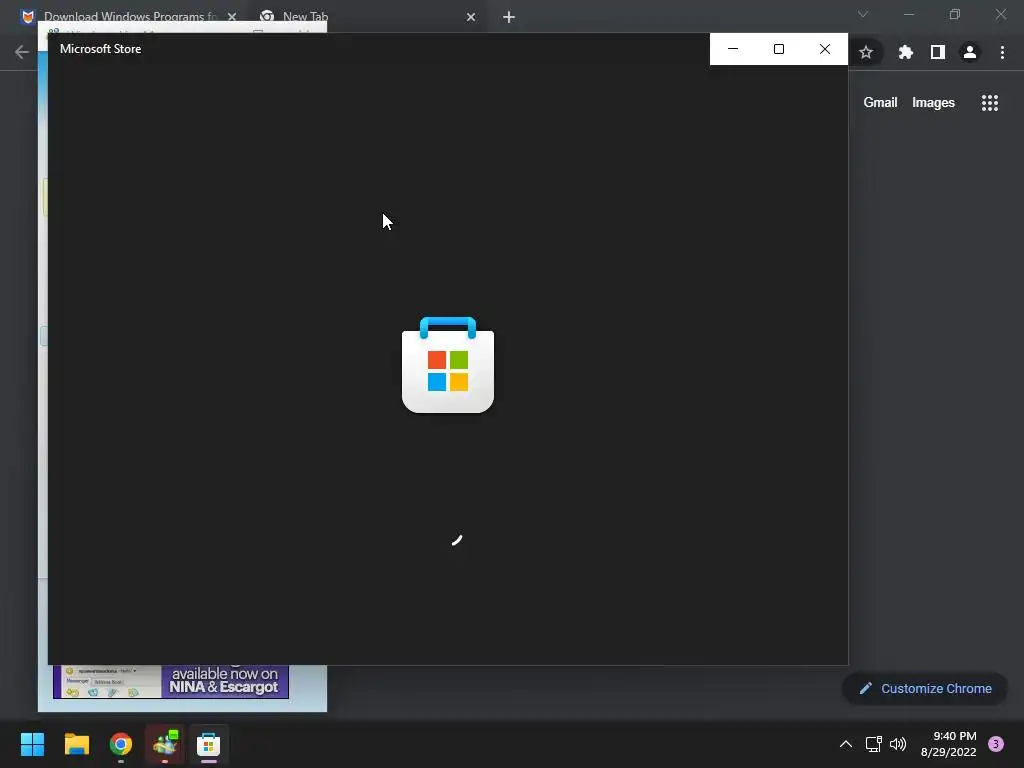Open Chrome tab search chevron
This screenshot has height=768, width=1024.
click(863, 14)
